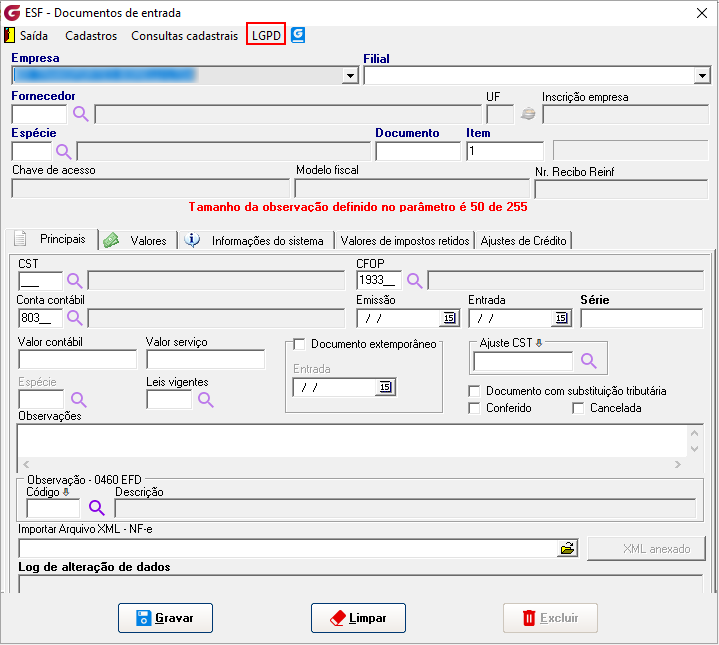Click the Leis vigentes input field

pos(169,400)
